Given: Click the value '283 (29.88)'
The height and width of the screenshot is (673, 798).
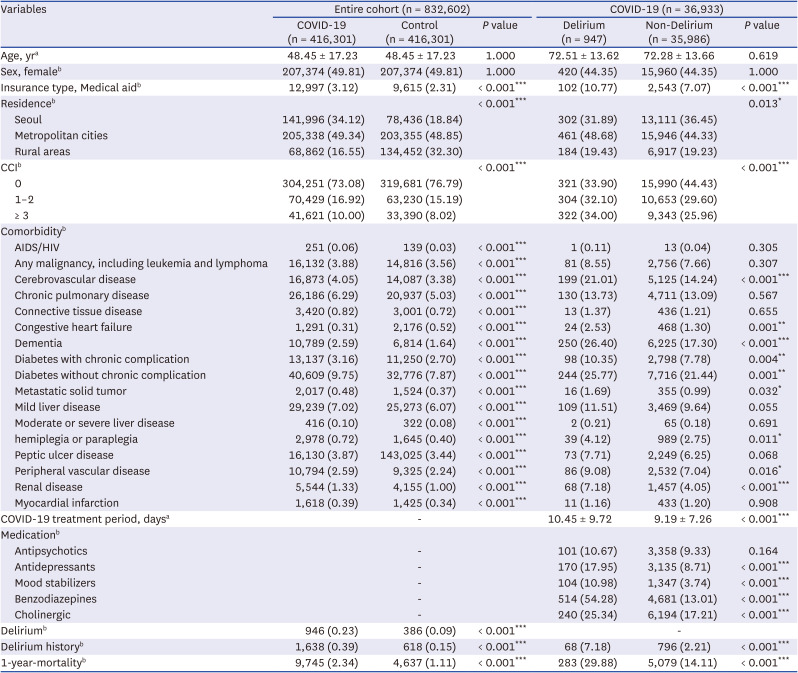Looking at the screenshot, I should coord(587,663).
